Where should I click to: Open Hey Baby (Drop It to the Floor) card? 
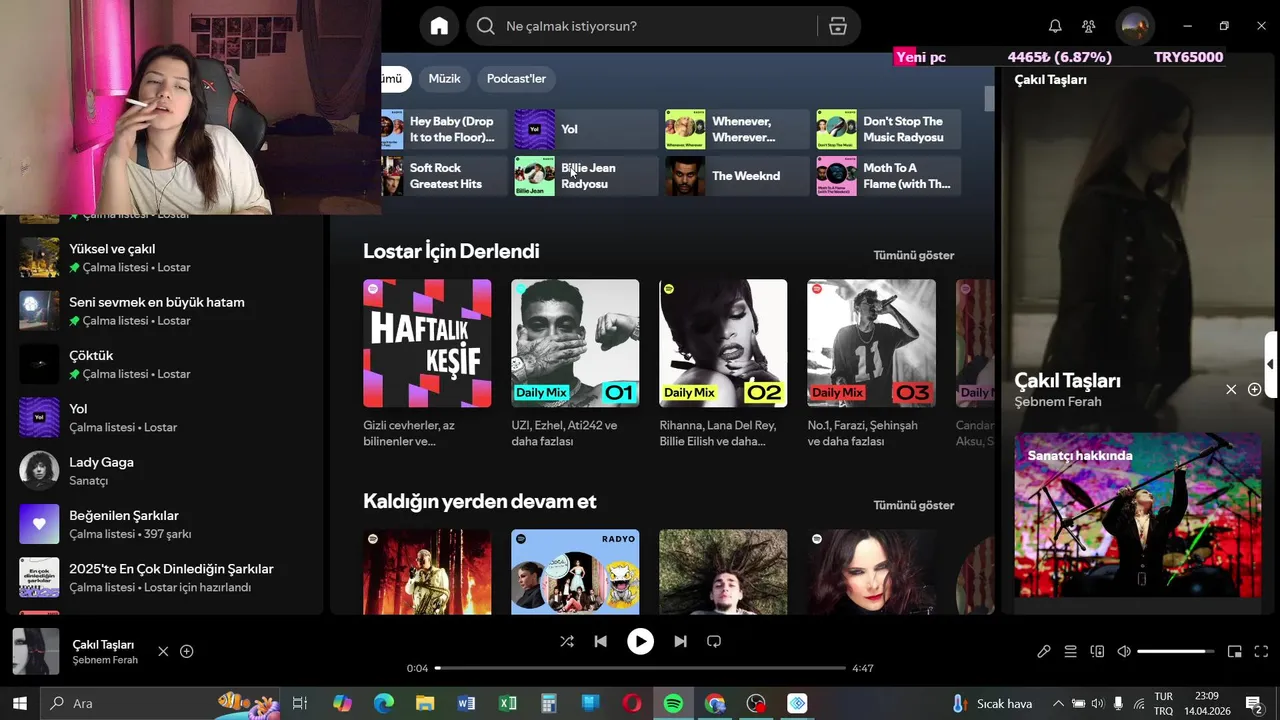(x=444, y=129)
